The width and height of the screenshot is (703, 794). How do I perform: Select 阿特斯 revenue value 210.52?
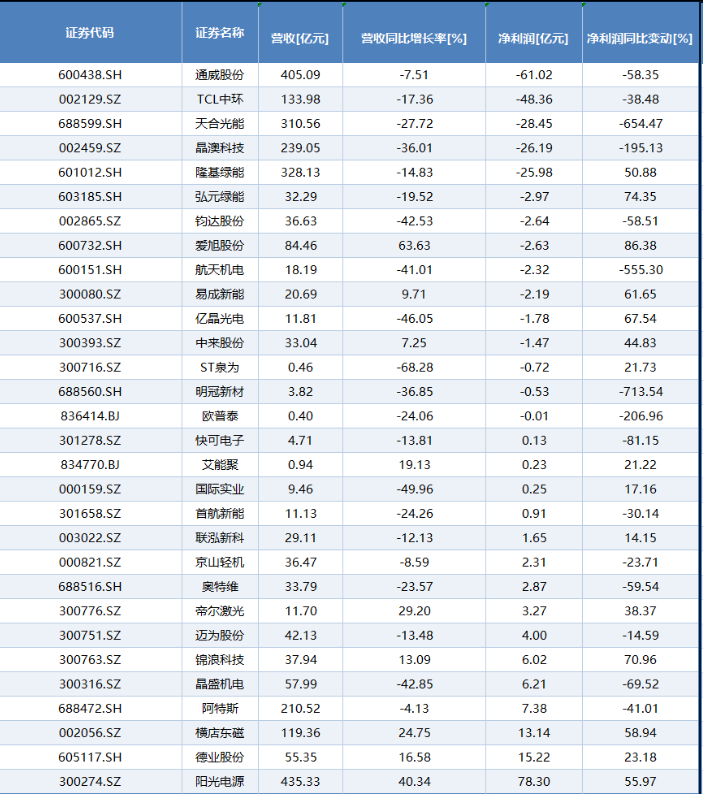tap(300, 708)
